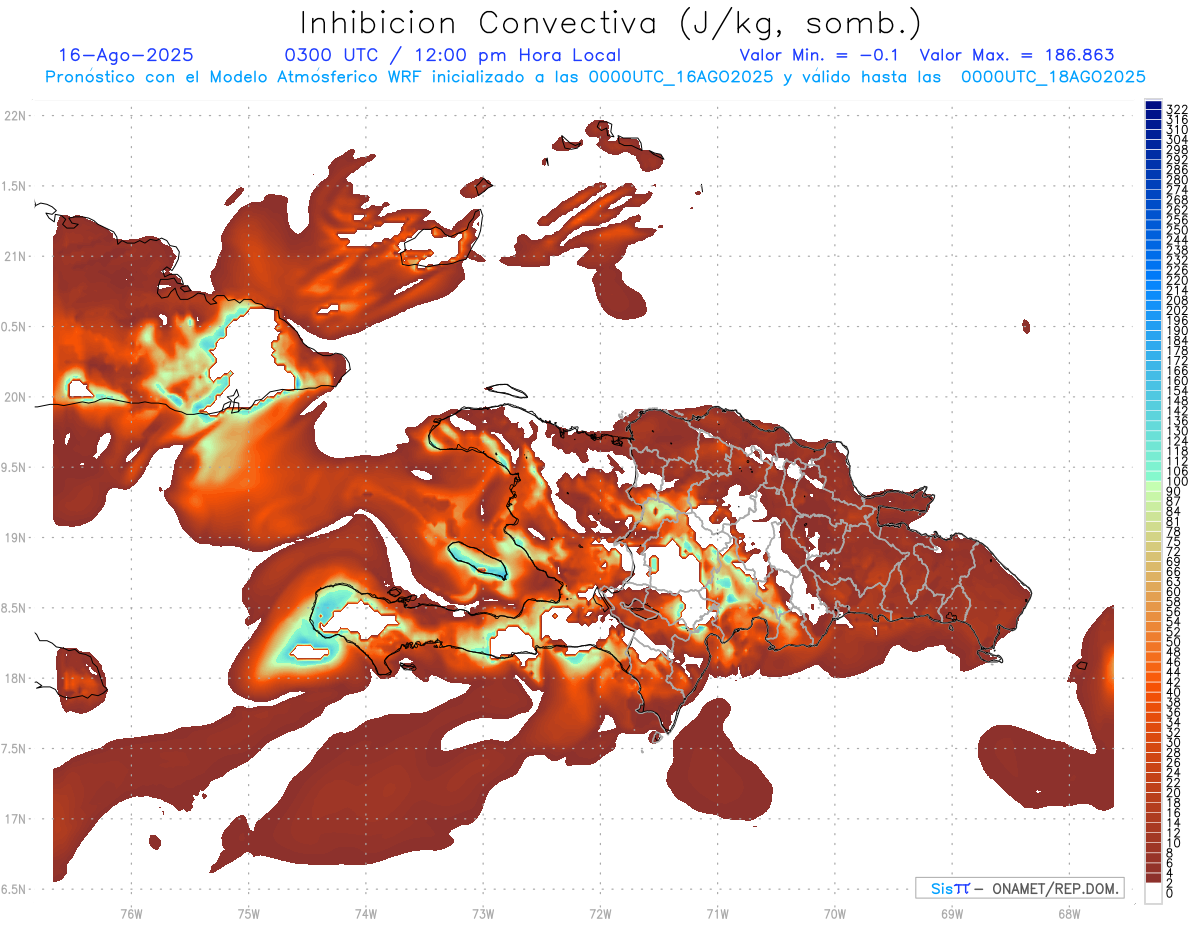This screenshot has width=1200, height=927.
Task: Click the '68W' longitude label
Action: click(1068, 914)
